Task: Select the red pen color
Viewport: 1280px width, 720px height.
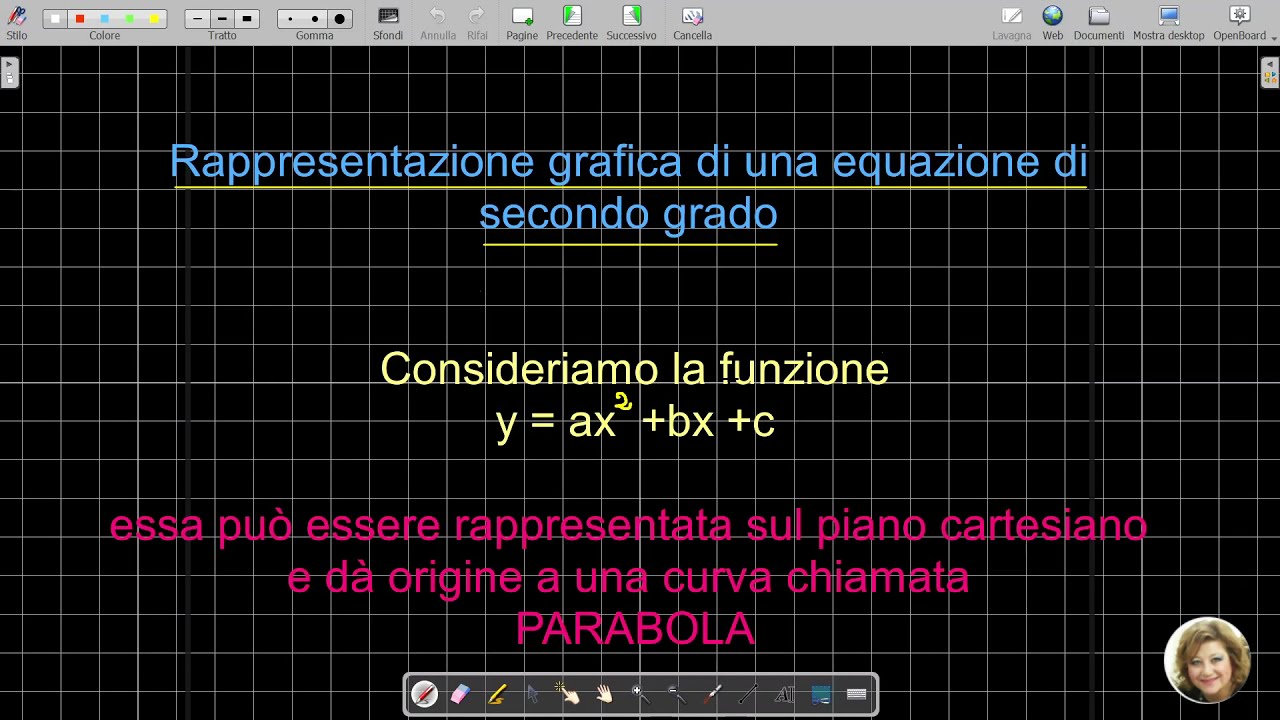Action: 80,18
